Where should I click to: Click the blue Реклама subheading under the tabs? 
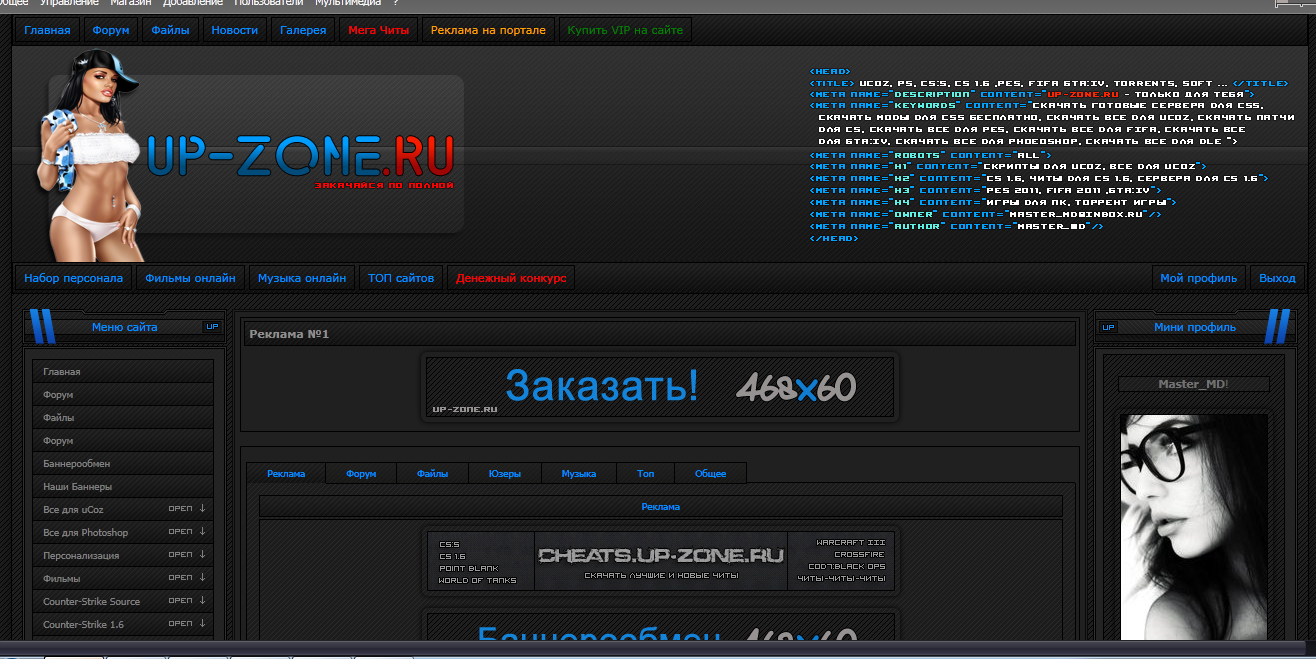click(660, 507)
